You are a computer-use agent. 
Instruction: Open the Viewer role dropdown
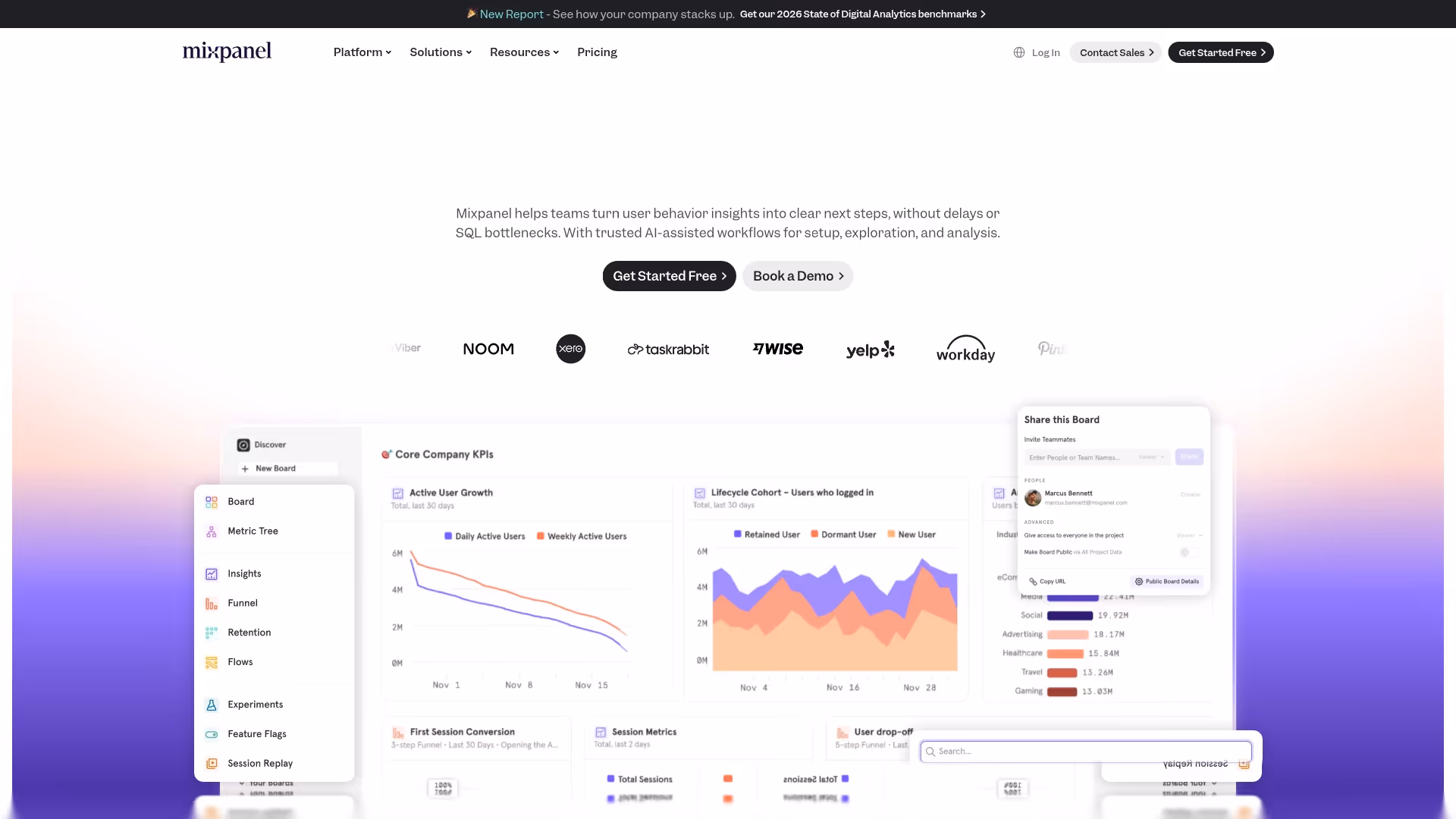pos(1151,457)
